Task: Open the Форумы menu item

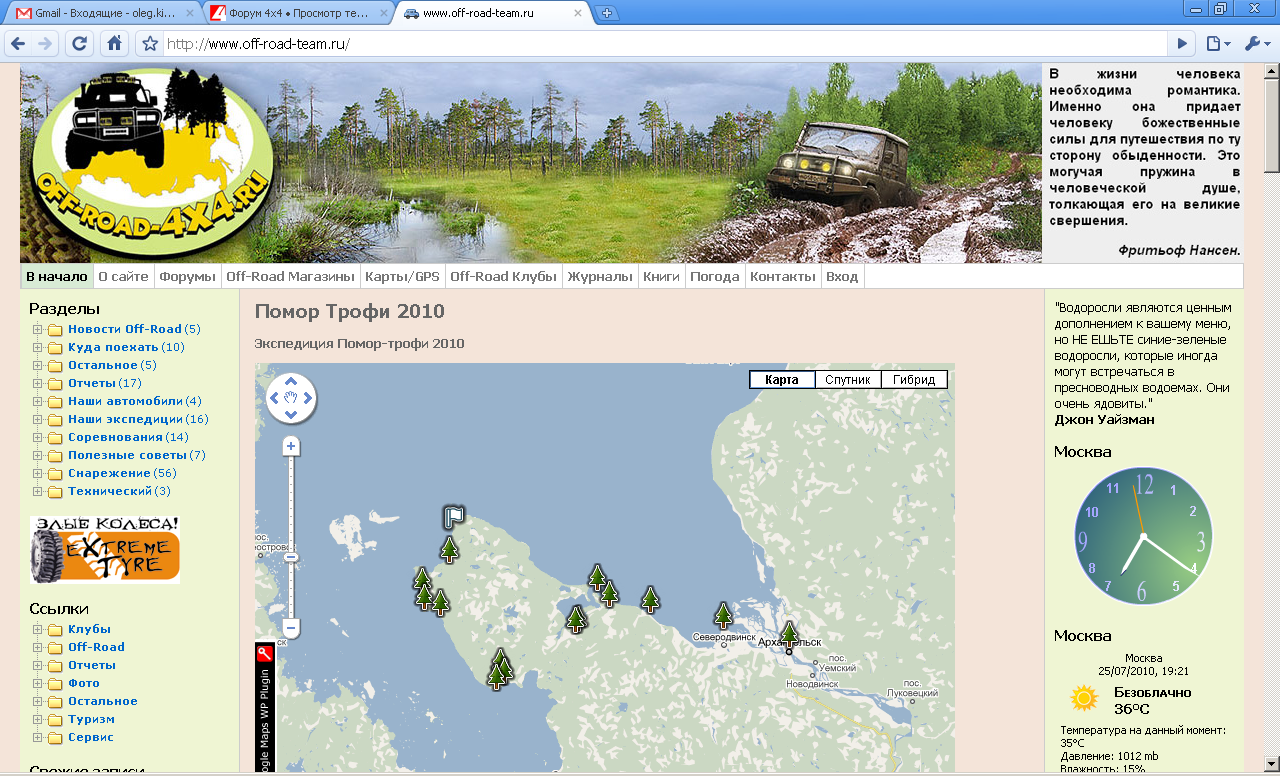Action: [x=187, y=277]
